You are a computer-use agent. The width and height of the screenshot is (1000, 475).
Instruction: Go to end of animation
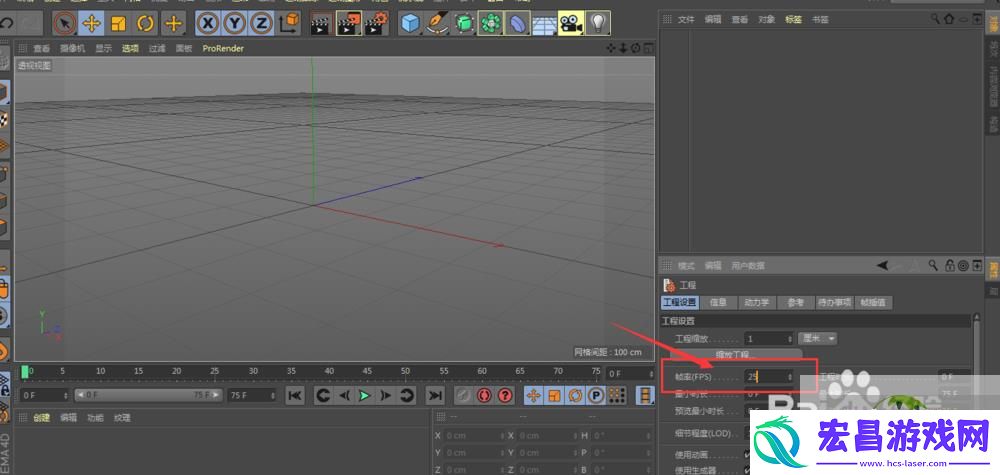click(435, 396)
